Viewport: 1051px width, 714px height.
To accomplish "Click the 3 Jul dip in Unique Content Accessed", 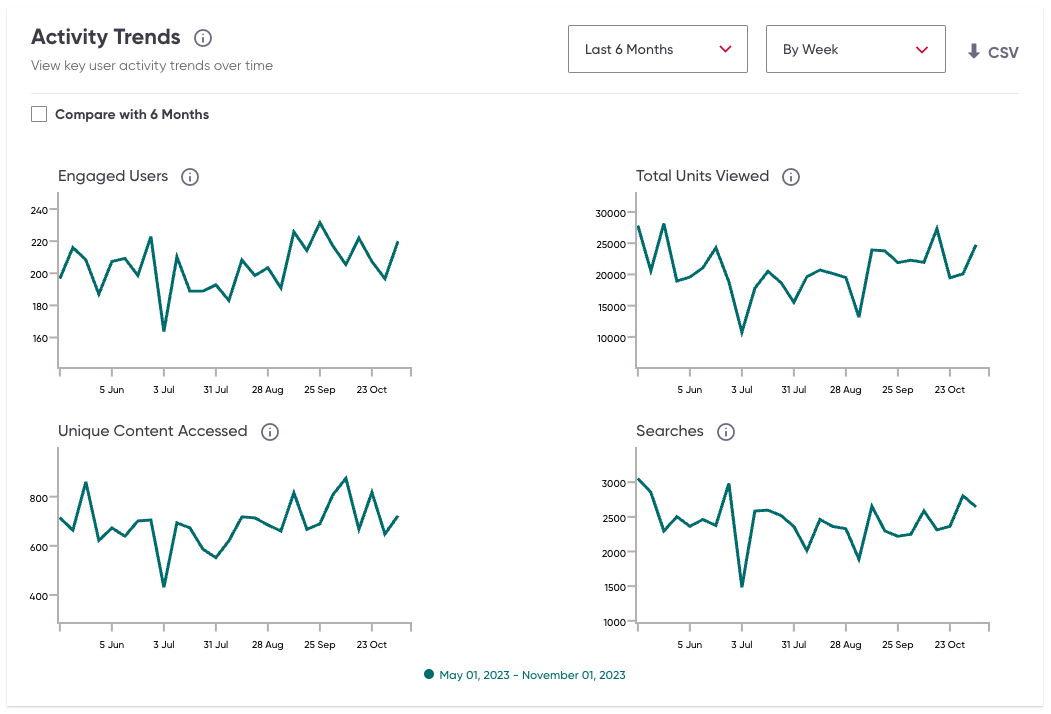I will point(164,585).
